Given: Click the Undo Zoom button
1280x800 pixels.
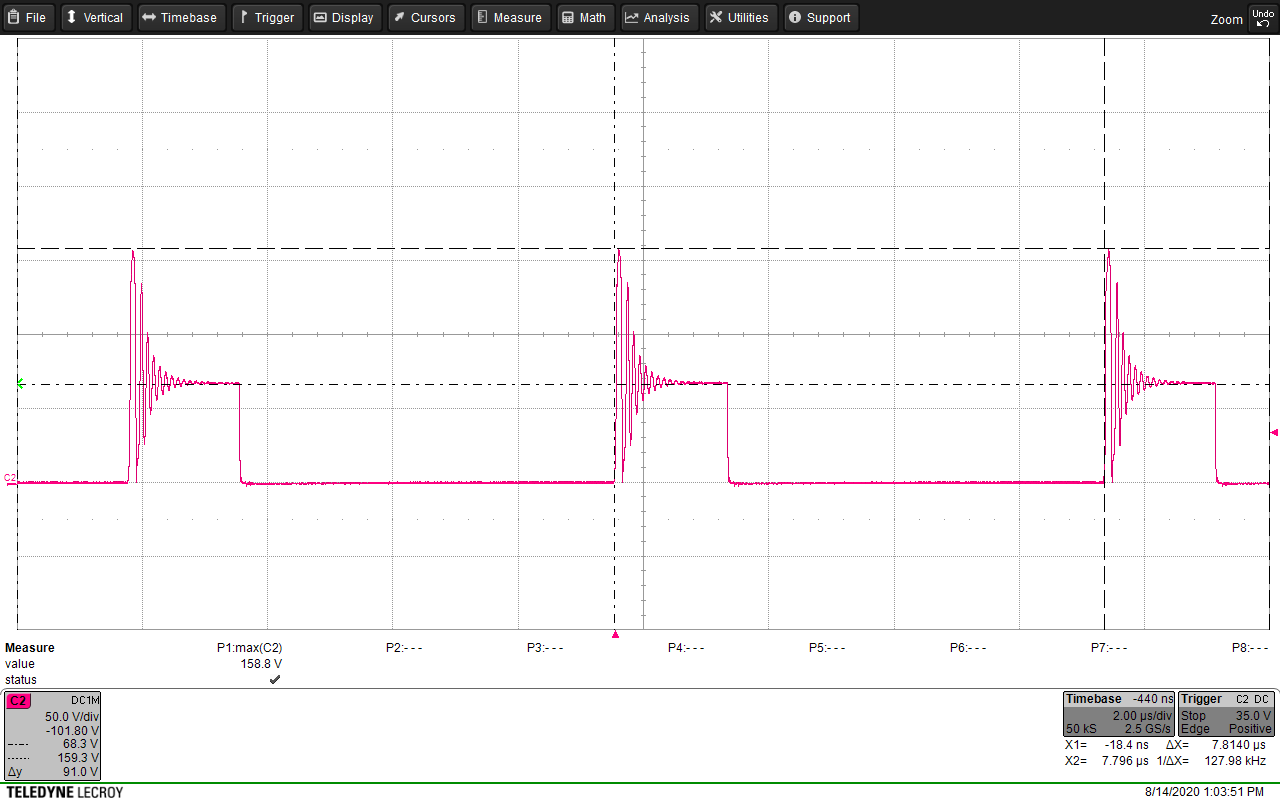Looking at the screenshot, I should pos(1262,17).
